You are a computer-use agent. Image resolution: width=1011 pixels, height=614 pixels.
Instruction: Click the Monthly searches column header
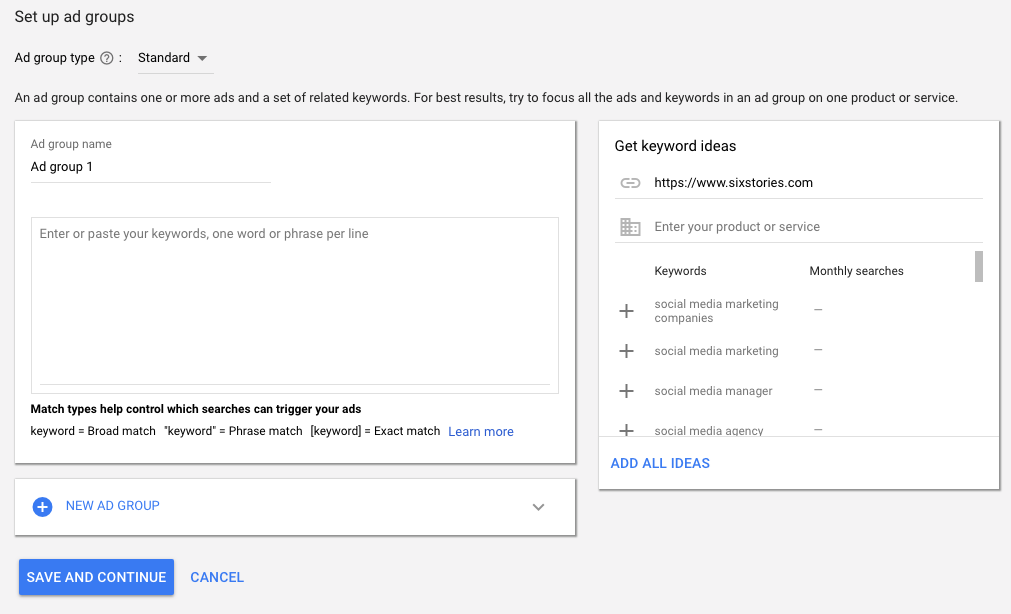857,270
